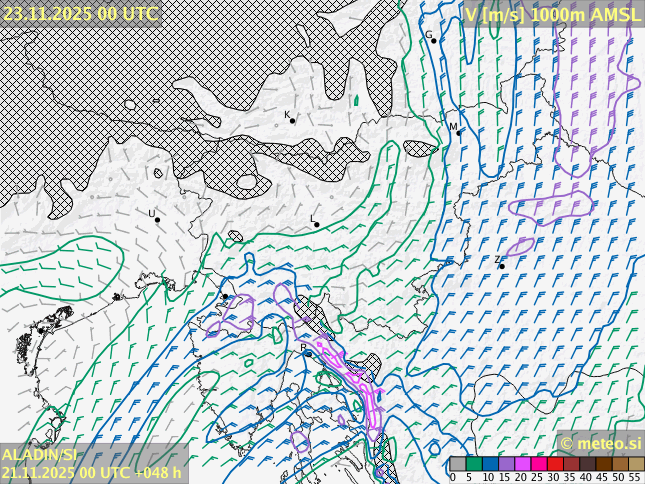The image size is (645, 484).
Task: Click the city marker labeled Z
Action: 502,266
